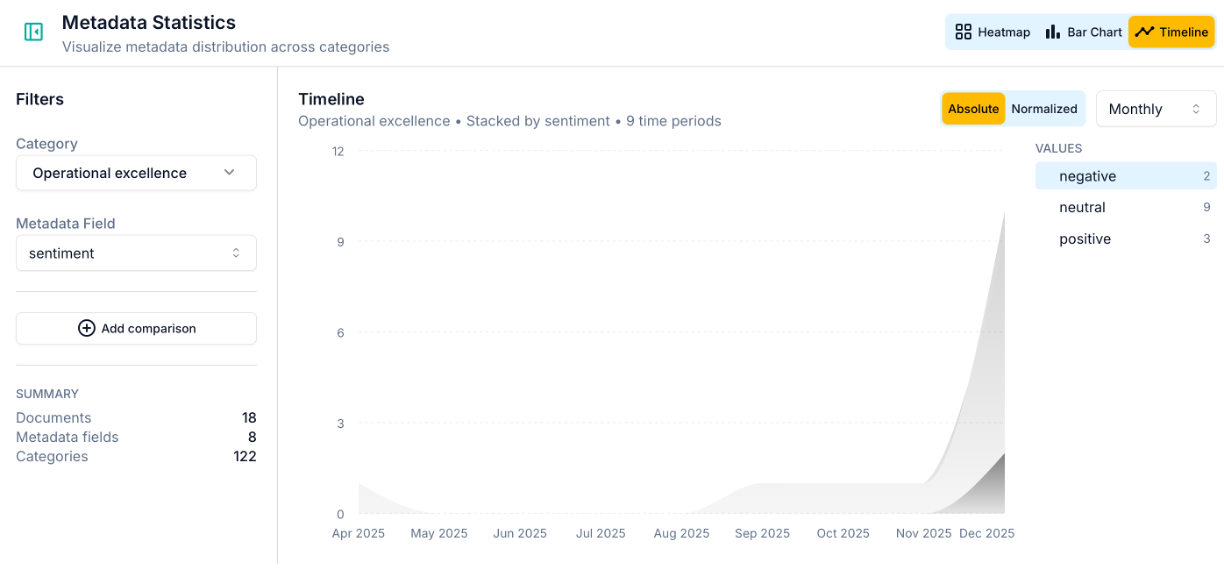Click the Apr 2025 axis label
This screenshot has height=578, width=1224.
(358, 534)
